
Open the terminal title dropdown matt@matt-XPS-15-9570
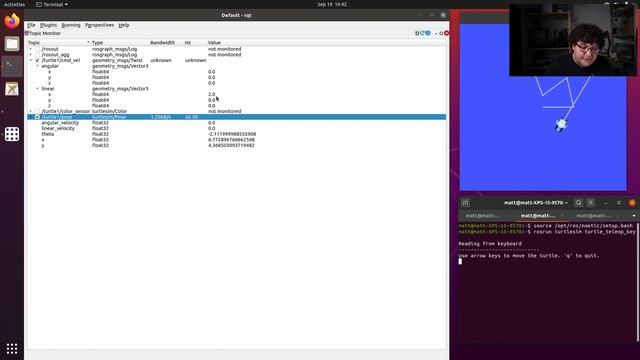(536, 203)
